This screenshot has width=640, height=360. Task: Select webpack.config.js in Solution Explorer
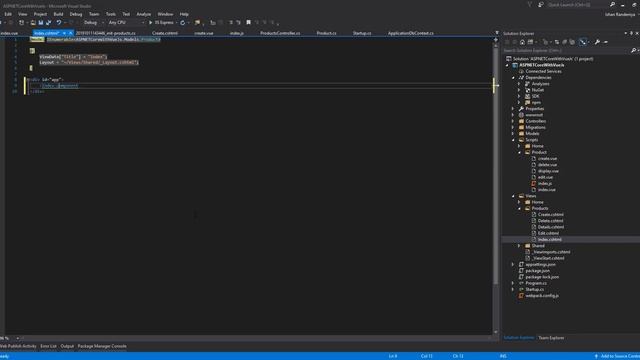pos(542,296)
